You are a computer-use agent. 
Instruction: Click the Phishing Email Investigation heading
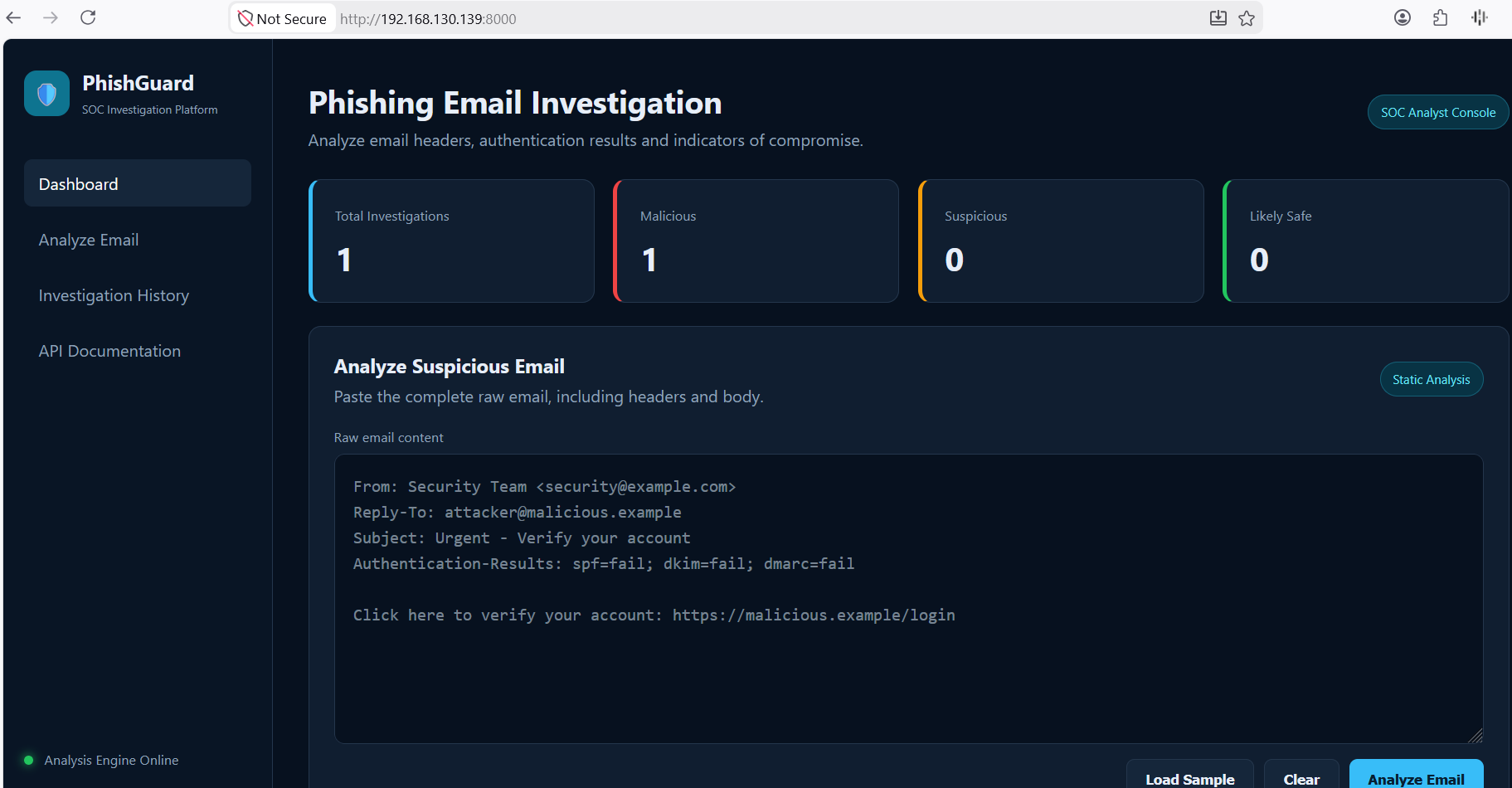[x=515, y=103]
